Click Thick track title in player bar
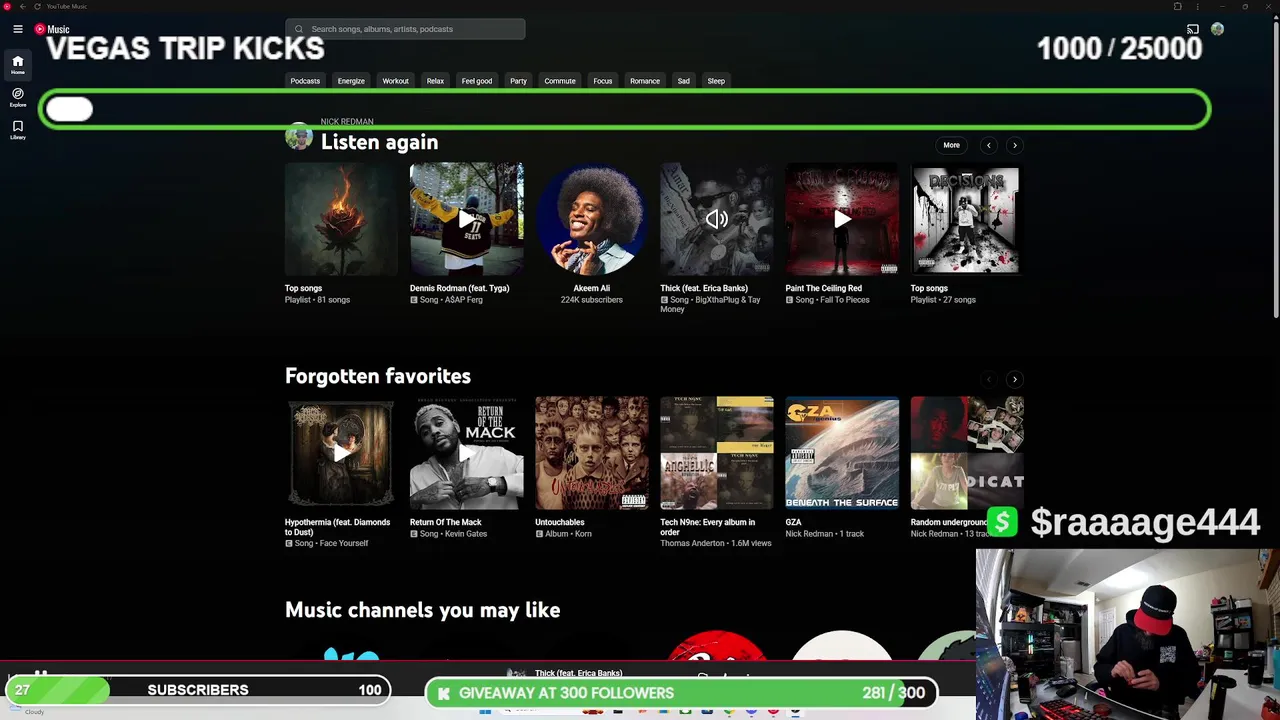The width and height of the screenshot is (1280, 720). coord(578,673)
